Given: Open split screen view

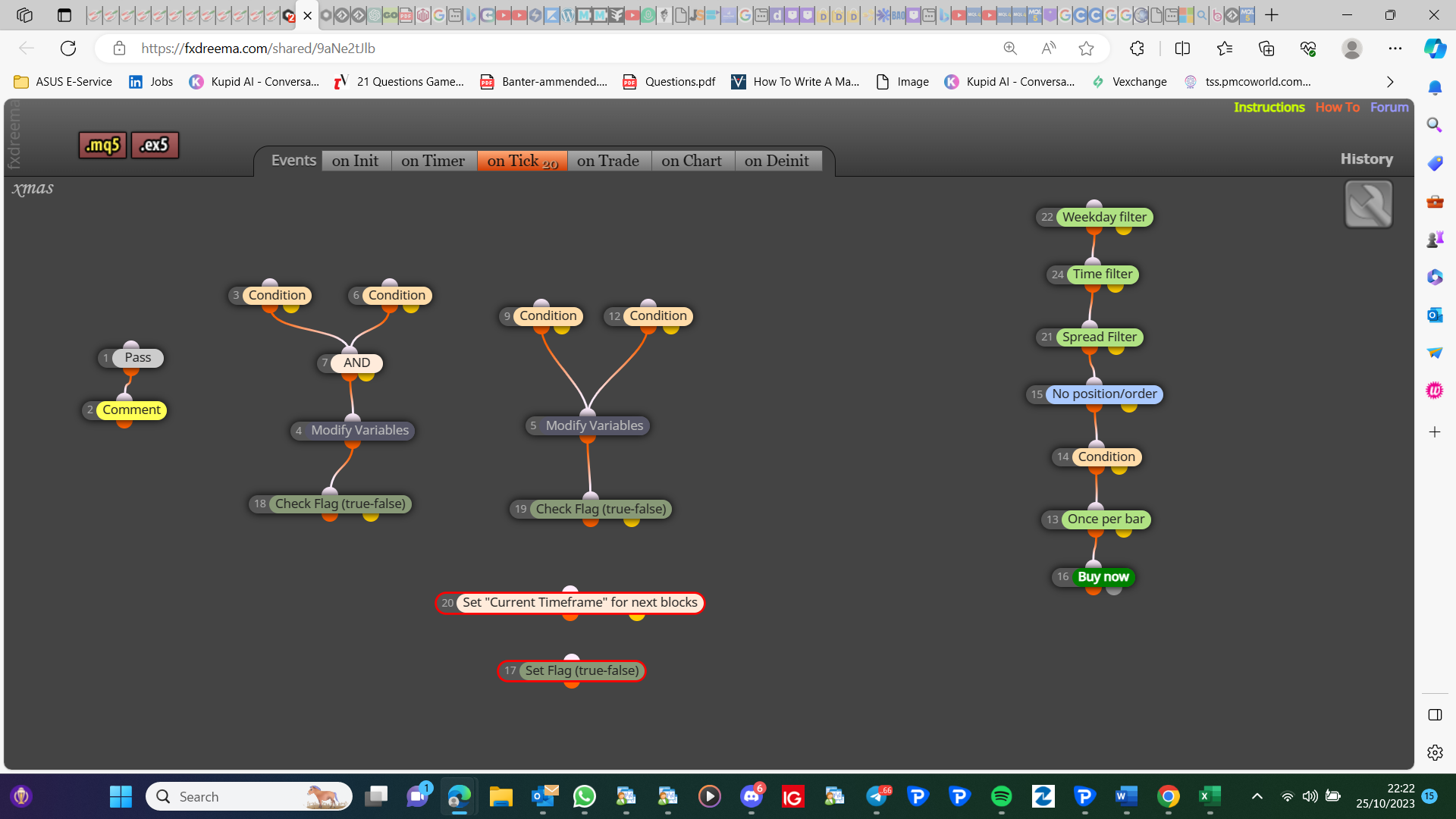Looking at the screenshot, I should point(1182,49).
